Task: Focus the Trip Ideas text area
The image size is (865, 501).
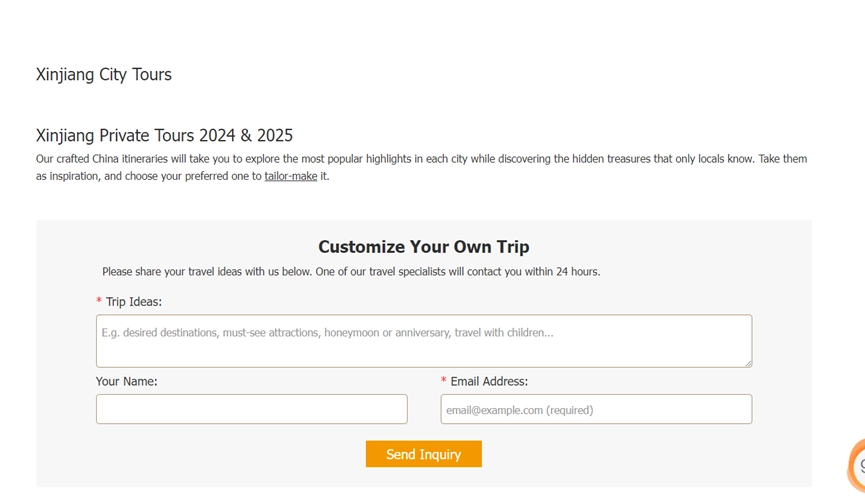Action: coord(423,340)
